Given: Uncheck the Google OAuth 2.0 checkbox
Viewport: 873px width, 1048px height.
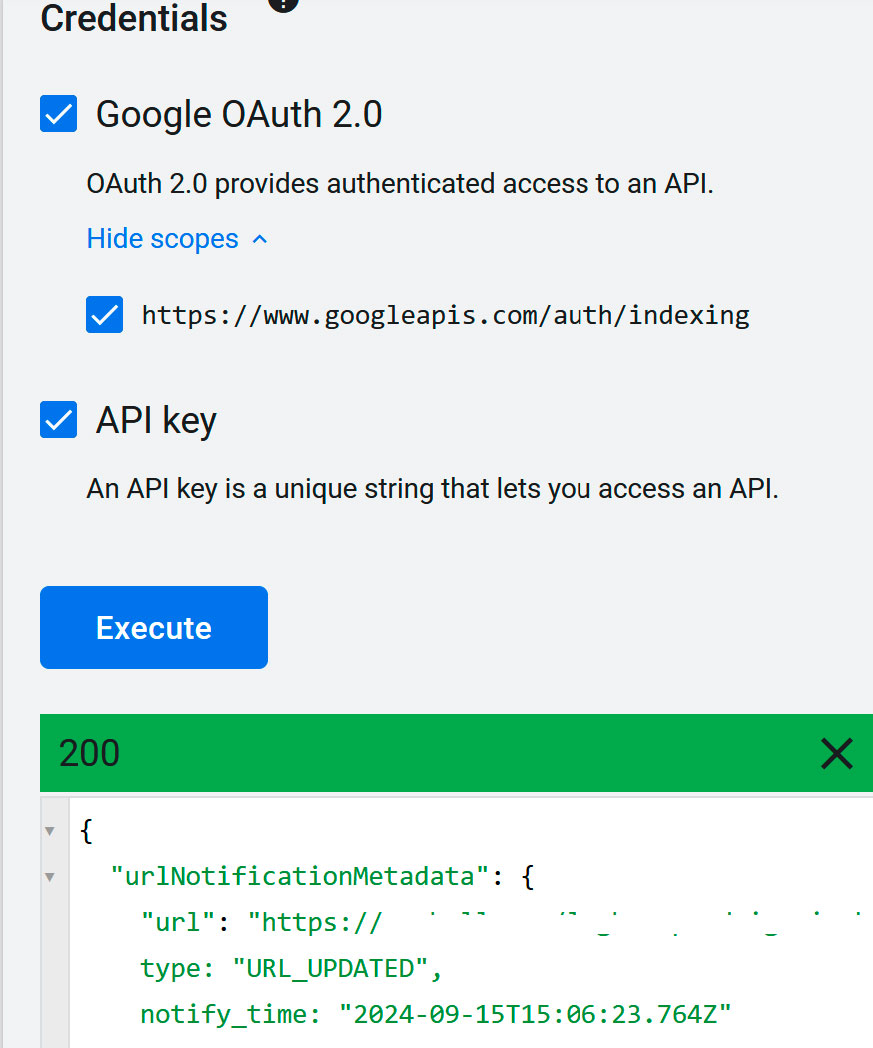Looking at the screenshot, I should tap(59, 114).
